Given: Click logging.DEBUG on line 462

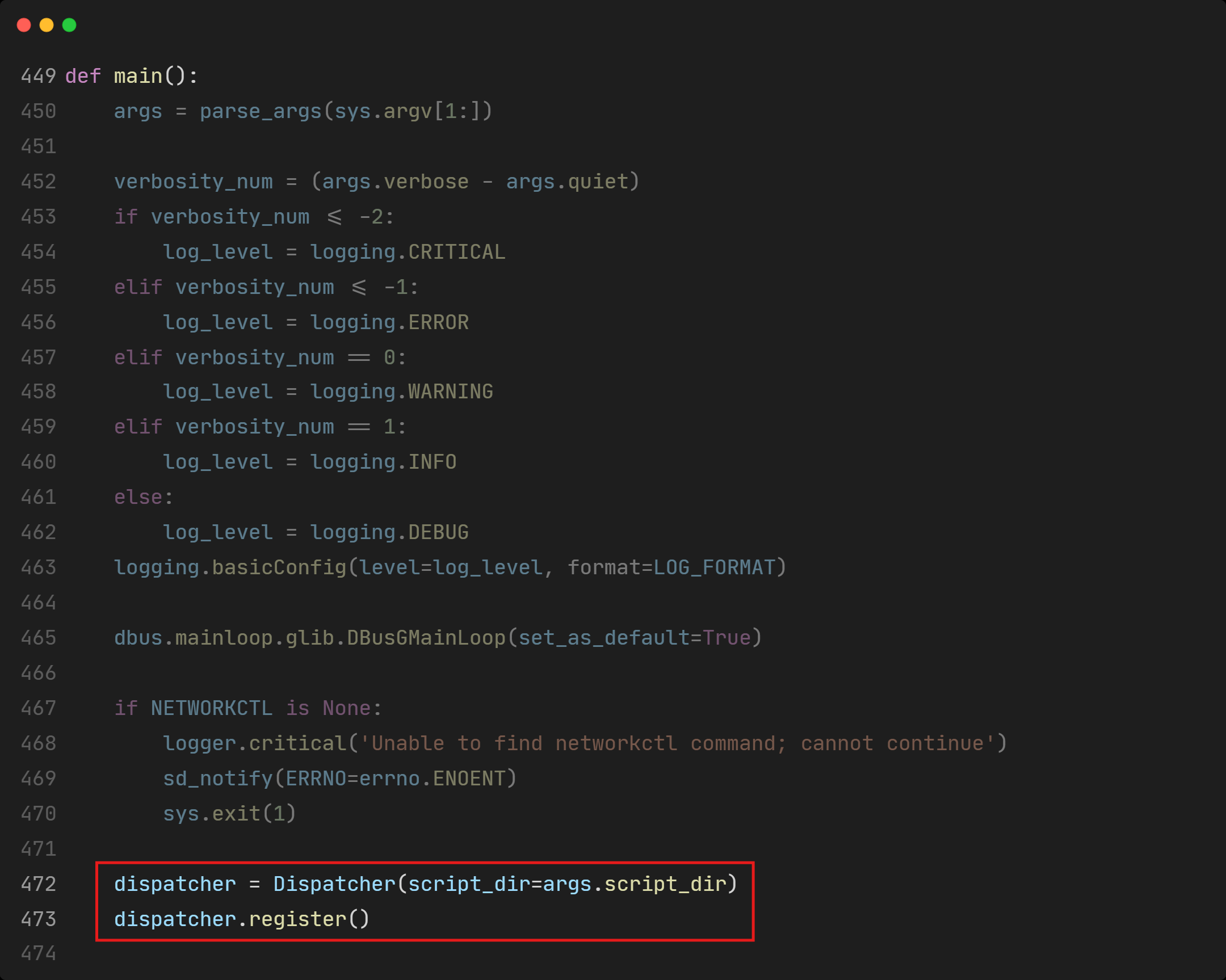Looking at the screenshot, I should [x=389, y=533].
